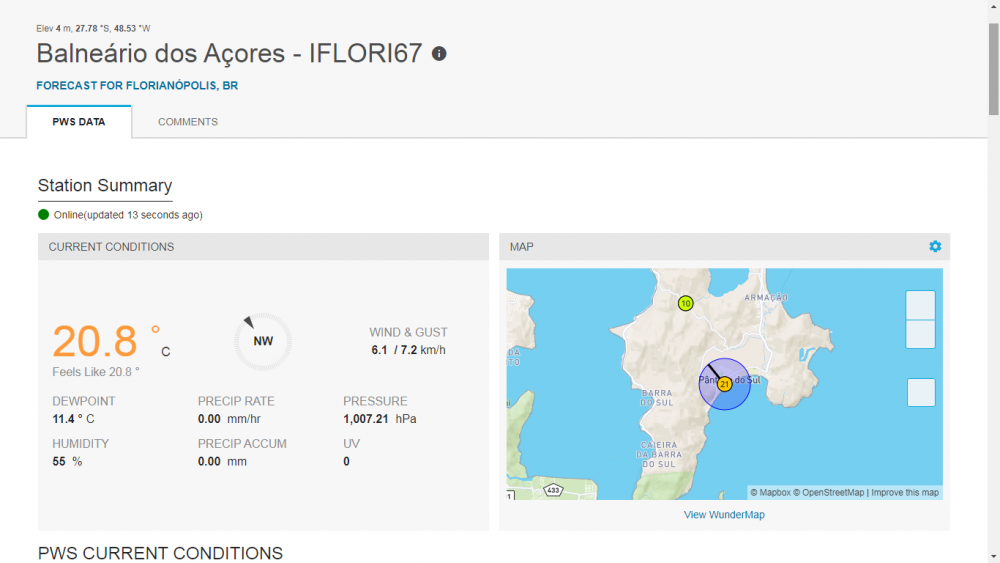Click the route 433 highway shield on map
1000x563 pixels.
553,490
